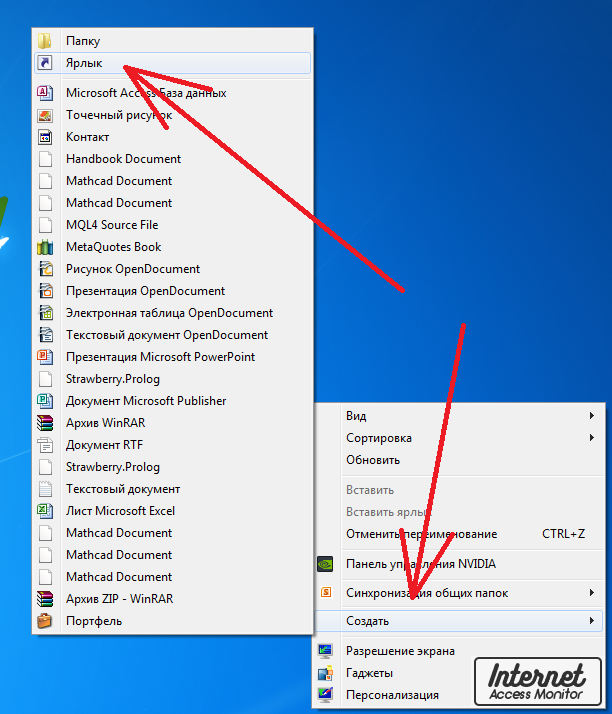Expand the Сортировка submenu arrow
Viewport: 612px width, 714px height.
click(592, 438)
